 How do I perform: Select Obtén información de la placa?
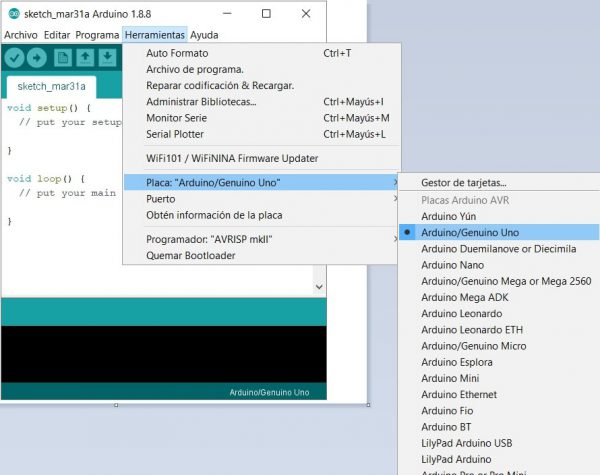click(262, 215)
